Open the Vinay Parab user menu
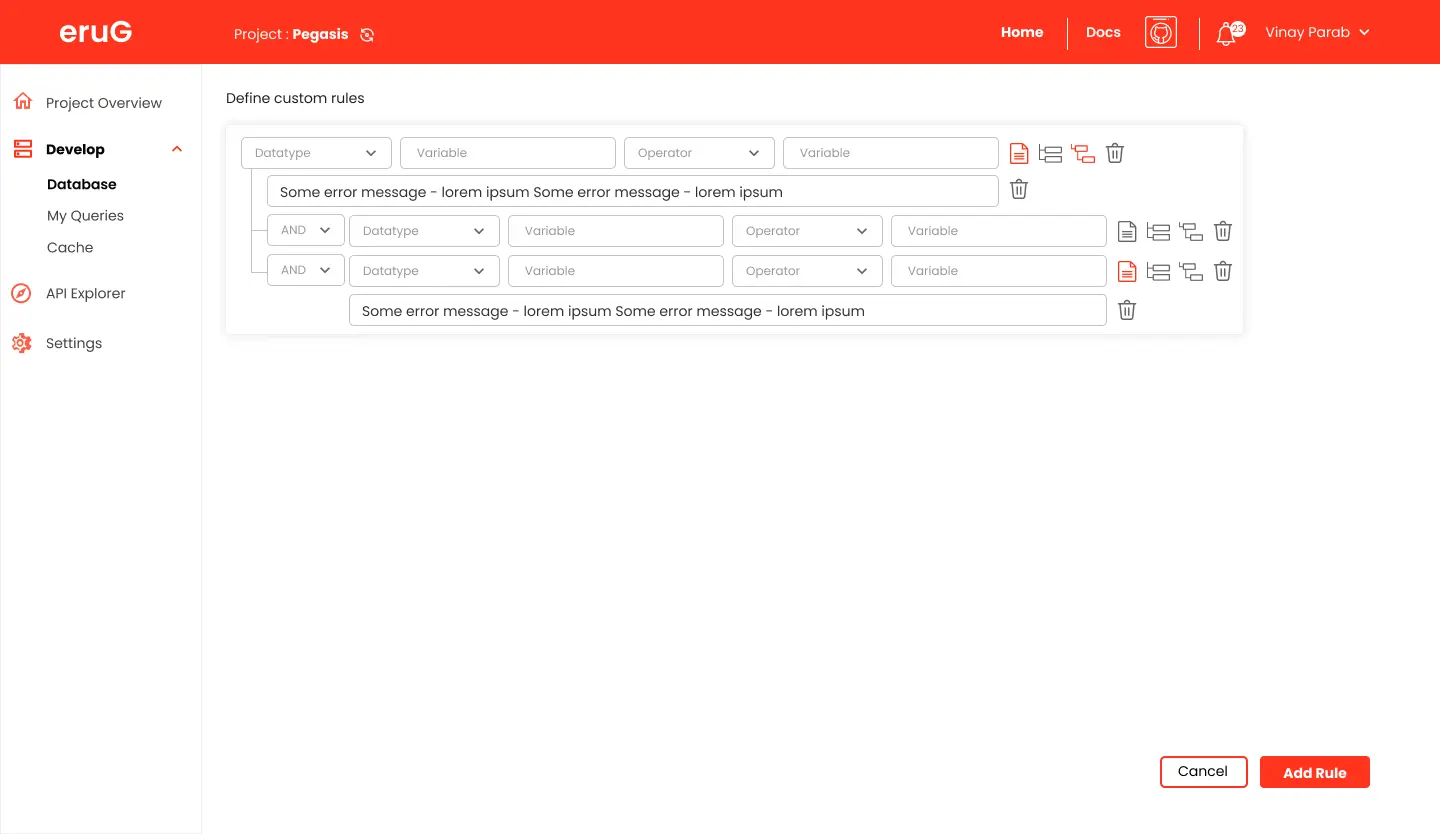This screenshot has width=1440, height=834. [1316, 32]
